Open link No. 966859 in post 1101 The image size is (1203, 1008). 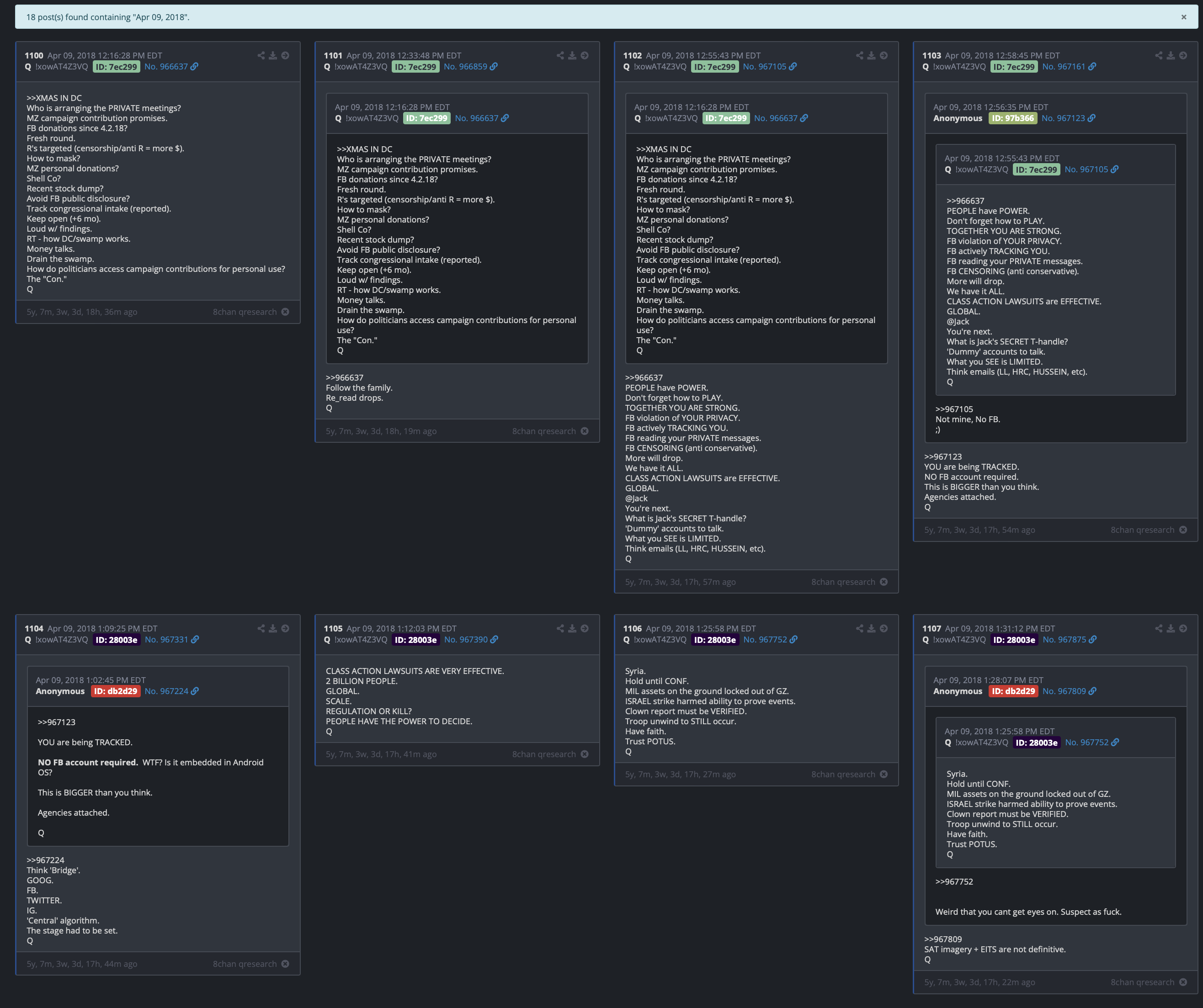tap(470, 66)
